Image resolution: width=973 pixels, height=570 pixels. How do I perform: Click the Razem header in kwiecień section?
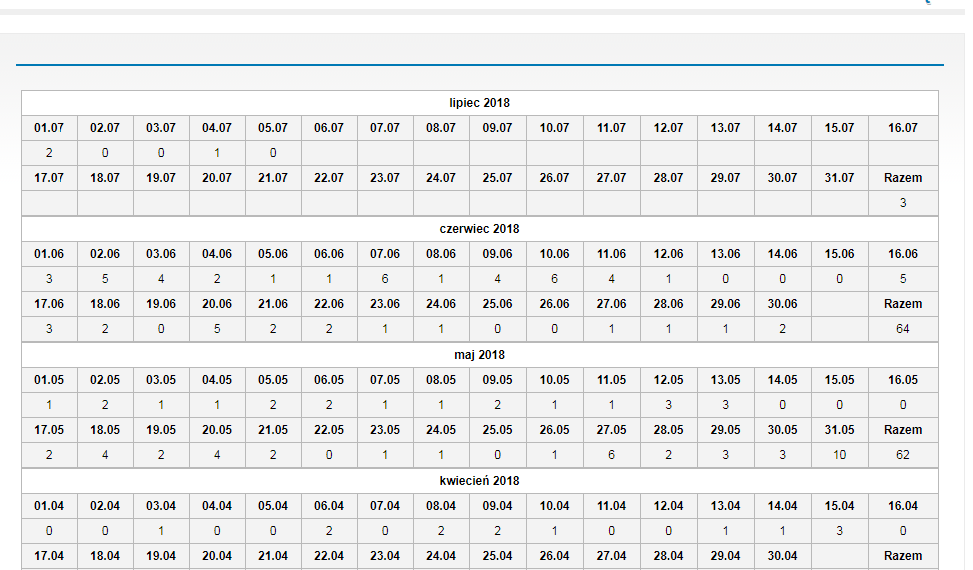click(902, 555)
